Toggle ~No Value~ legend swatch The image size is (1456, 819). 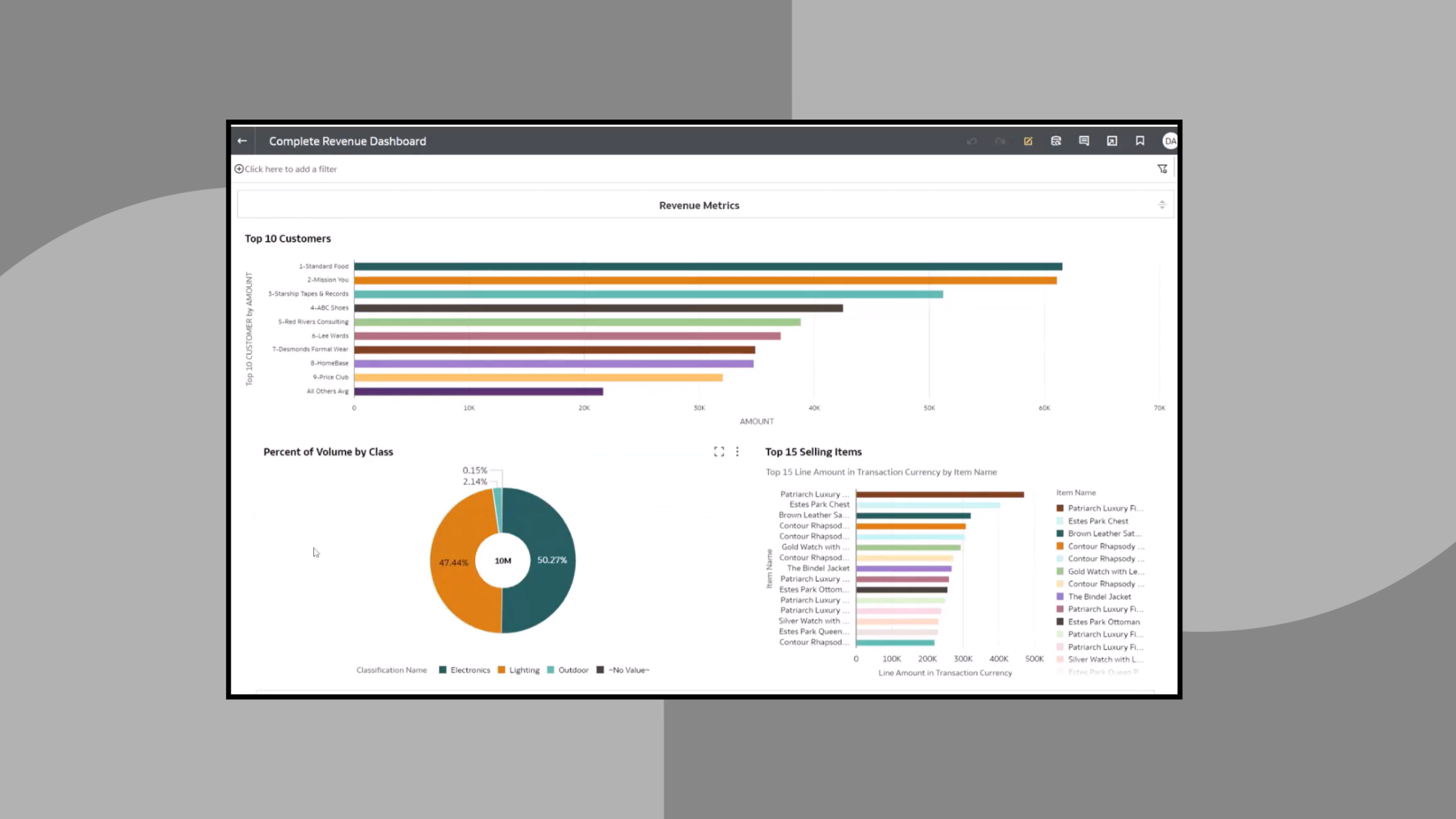pyautogui.click(x=600, y=670)
